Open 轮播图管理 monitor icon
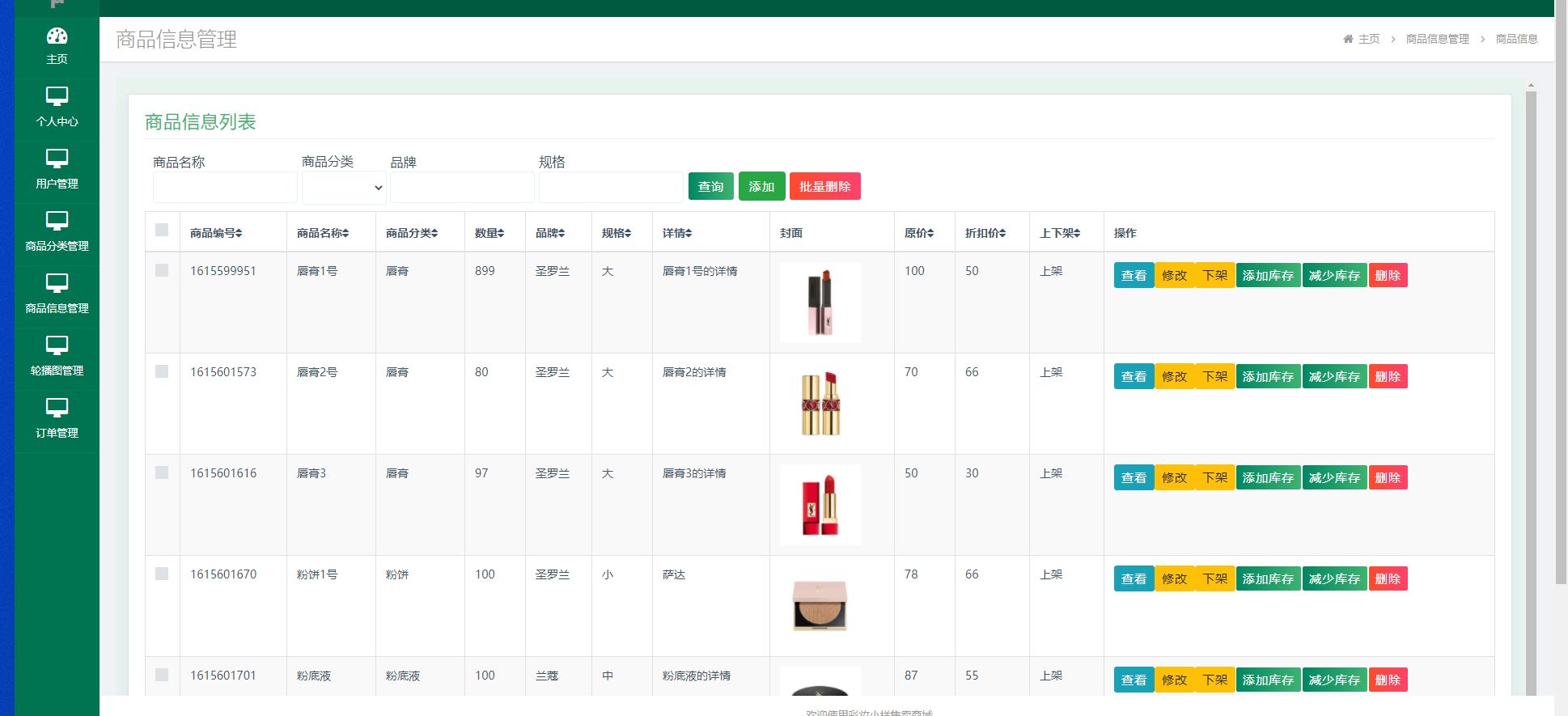 pyautogui.click(x=57, y=345)
